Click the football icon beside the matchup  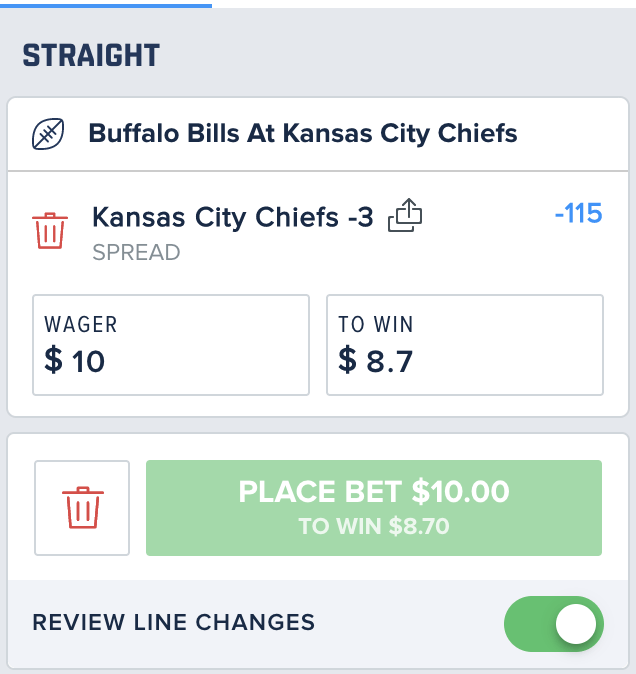(48, 134)
